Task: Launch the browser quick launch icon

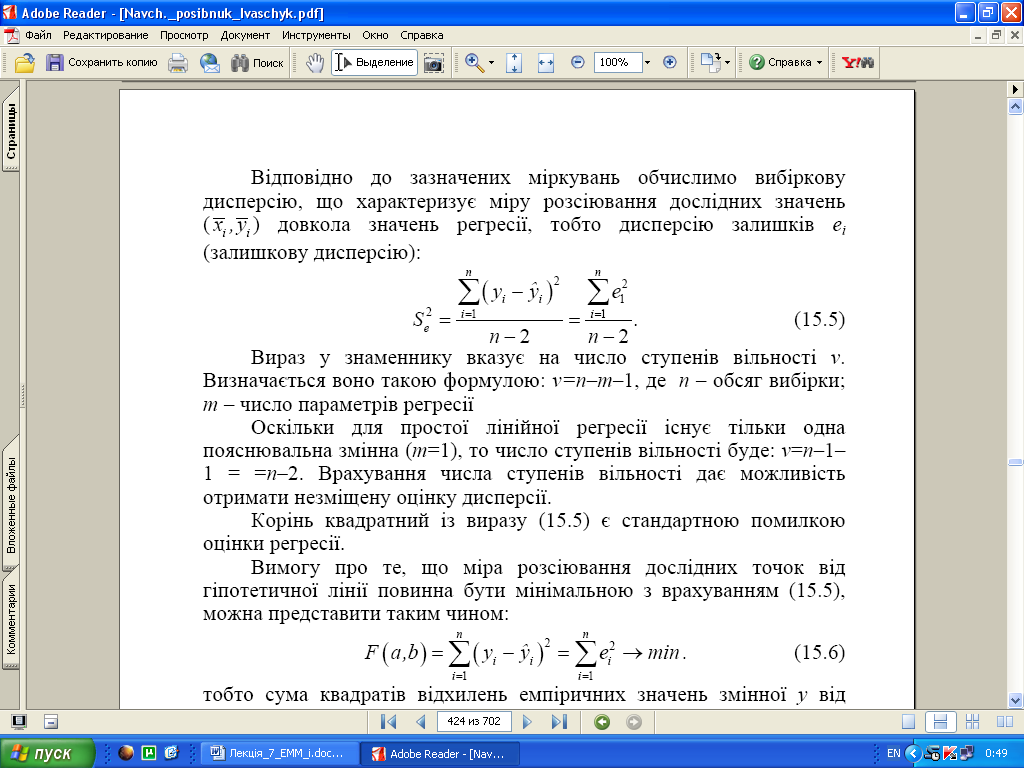Action: [125, 753]
